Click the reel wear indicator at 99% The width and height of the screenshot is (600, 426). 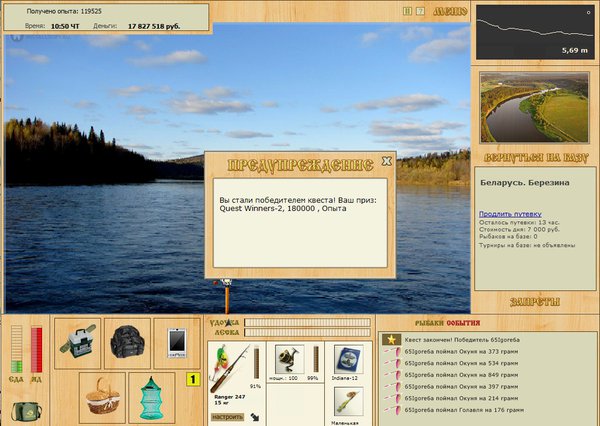[x=316, y=359]
